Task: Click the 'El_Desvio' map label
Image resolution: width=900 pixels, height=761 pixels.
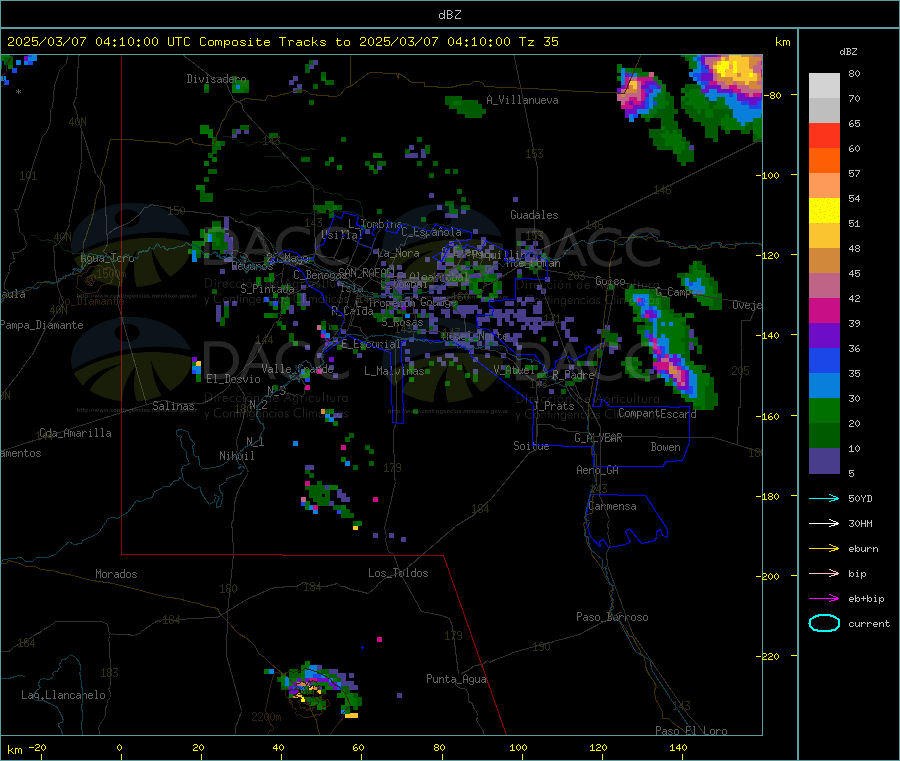Action: tap(233, 379)
